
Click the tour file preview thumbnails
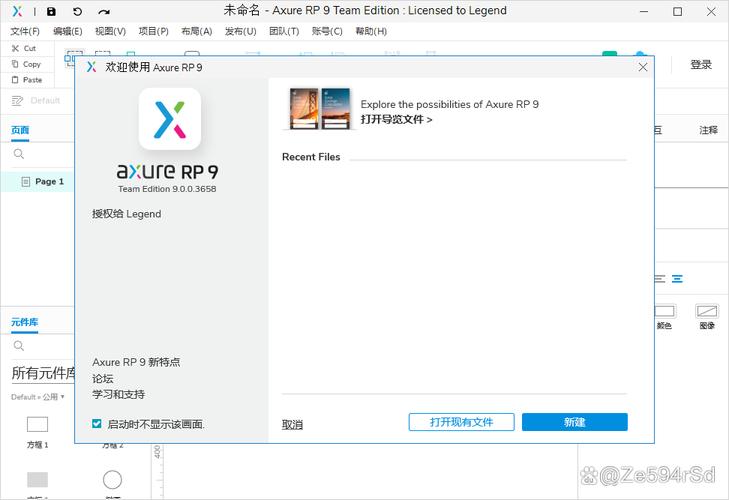[x=320, y=108]
